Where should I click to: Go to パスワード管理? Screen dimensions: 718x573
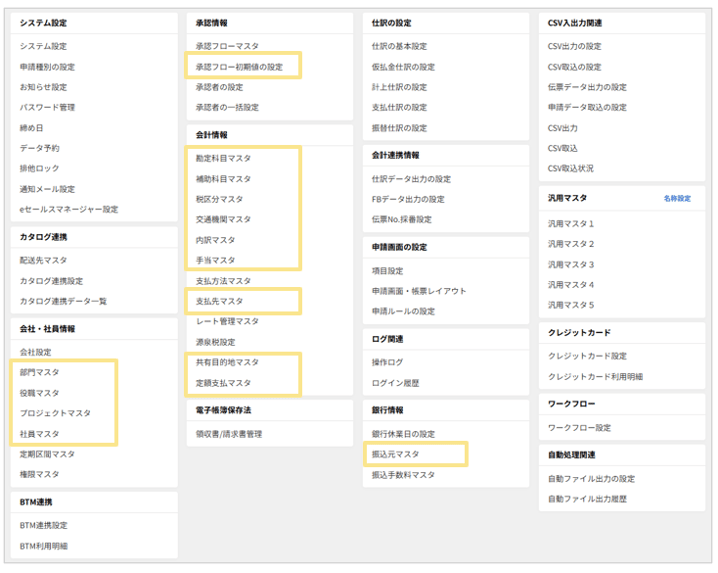point(47,107)
